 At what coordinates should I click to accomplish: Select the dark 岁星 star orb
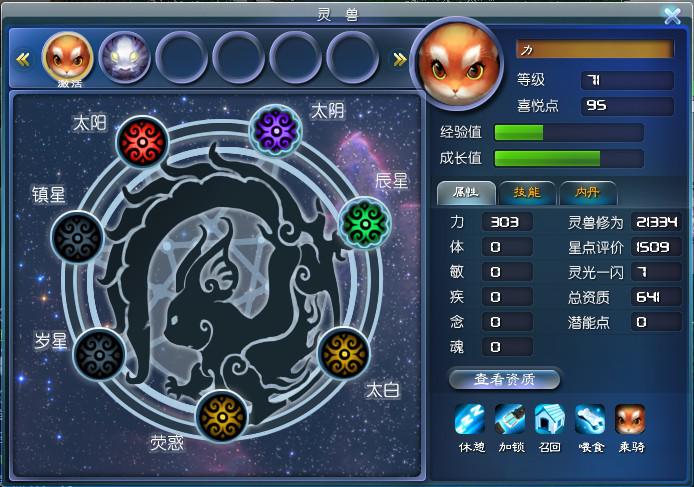[x=99, y=355]
